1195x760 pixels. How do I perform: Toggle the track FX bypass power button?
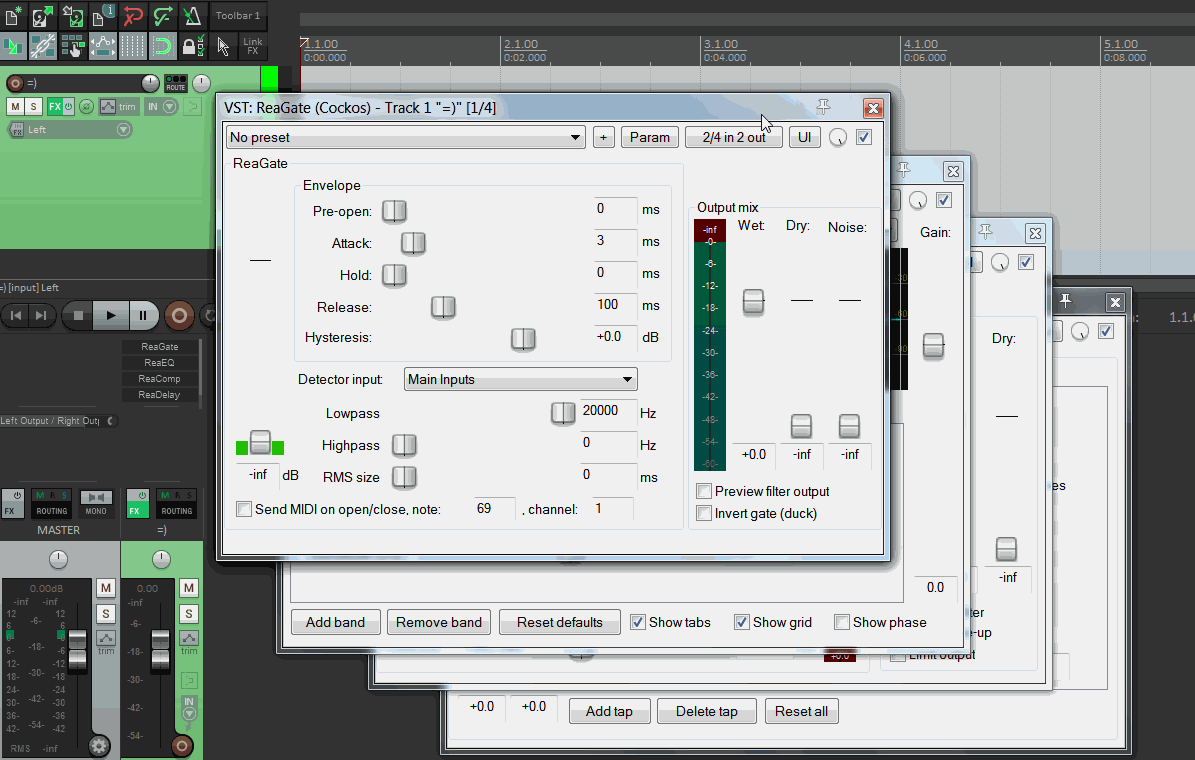coord(69,107)
